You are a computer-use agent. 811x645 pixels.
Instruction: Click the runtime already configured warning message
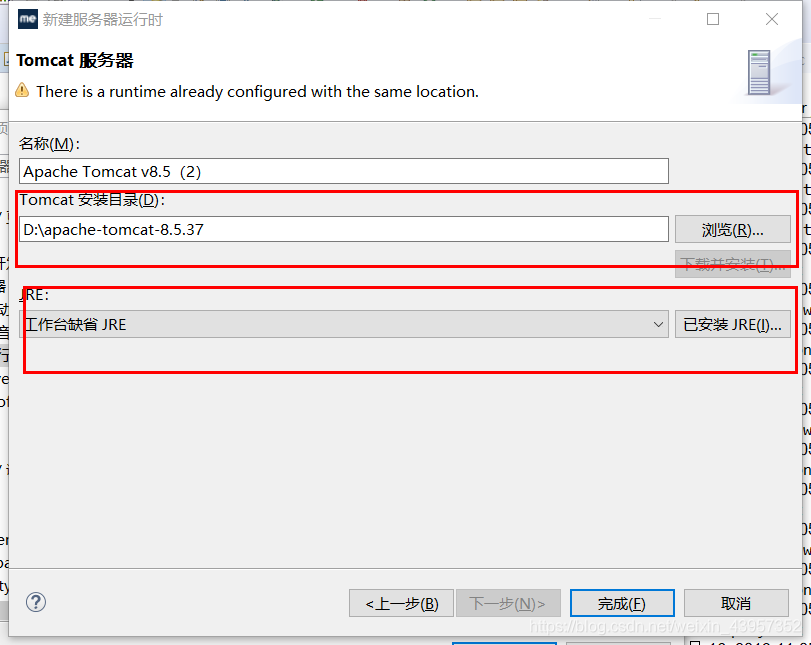tap(258, 92)
